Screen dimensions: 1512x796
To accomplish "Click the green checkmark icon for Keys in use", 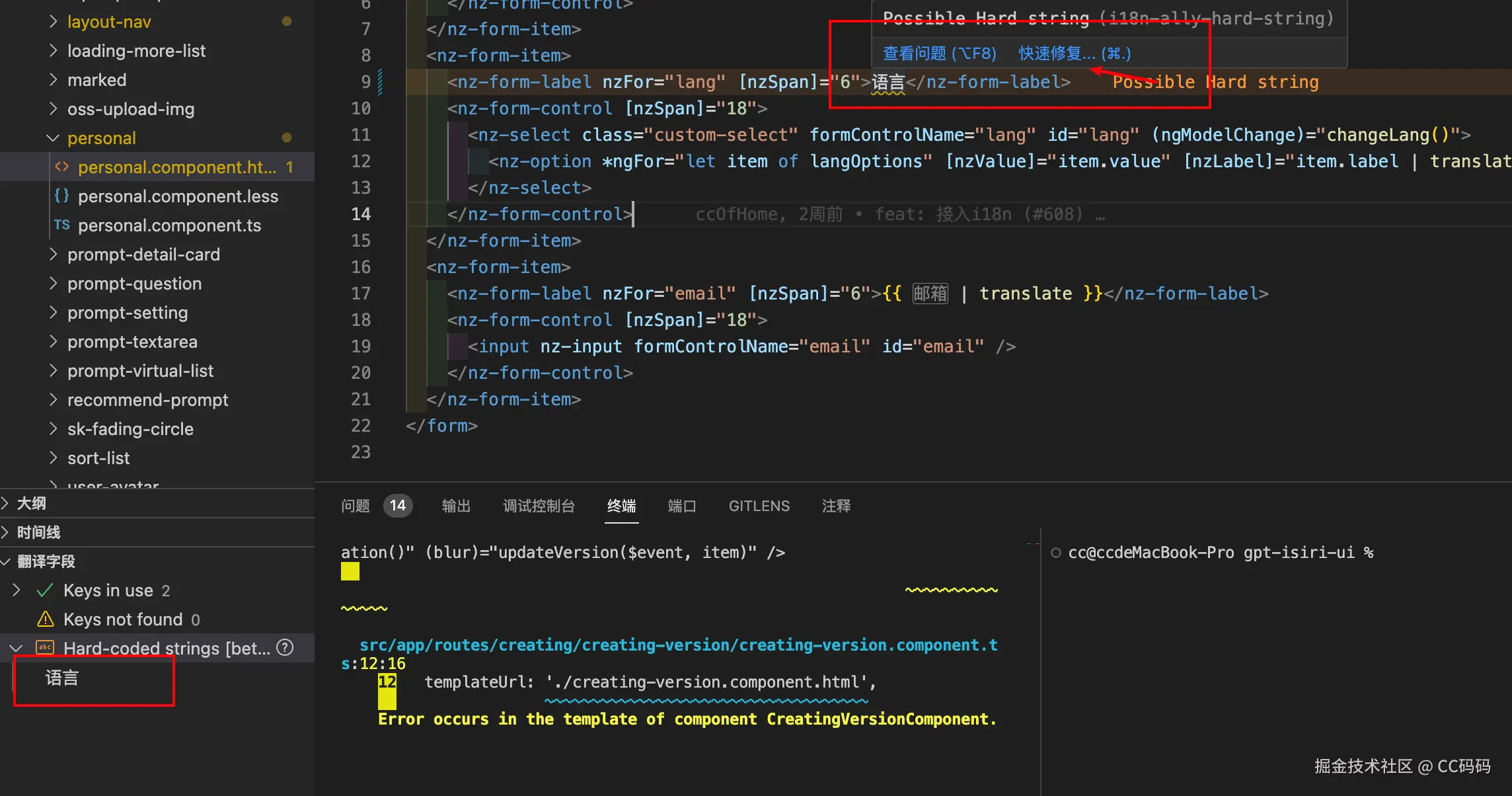I will (x=45, y=590).
